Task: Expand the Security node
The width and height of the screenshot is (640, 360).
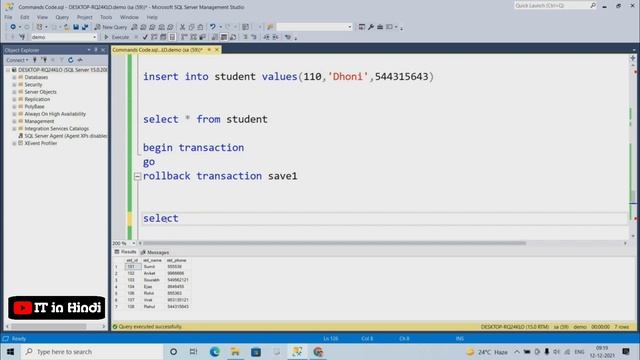Action: click(14, 84)
